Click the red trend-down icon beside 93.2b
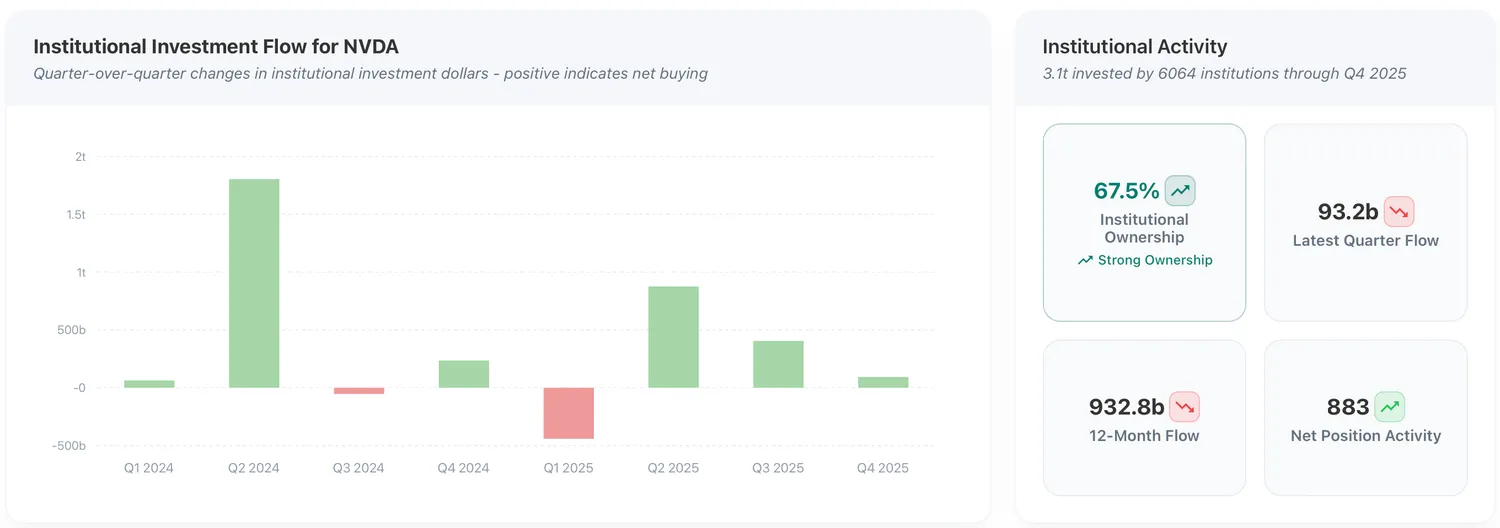This screenshot has height=528, width=1500. (x=1399, y=211)
